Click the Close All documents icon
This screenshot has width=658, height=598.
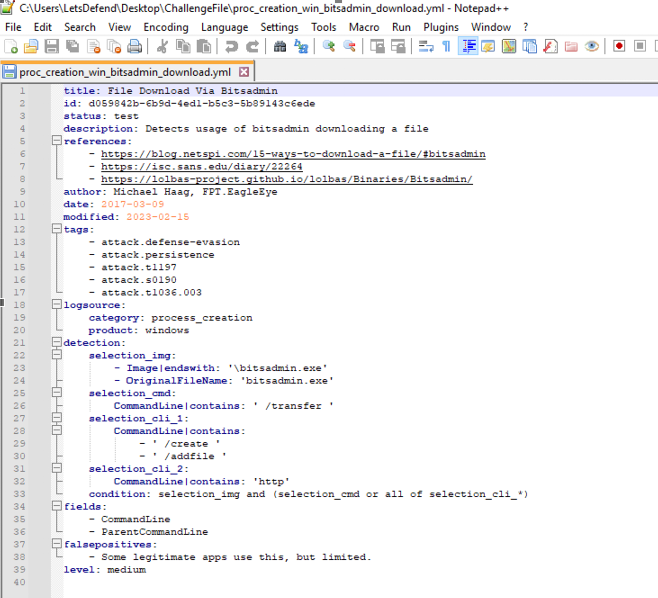pyautogui.click(x=114, y=46)
